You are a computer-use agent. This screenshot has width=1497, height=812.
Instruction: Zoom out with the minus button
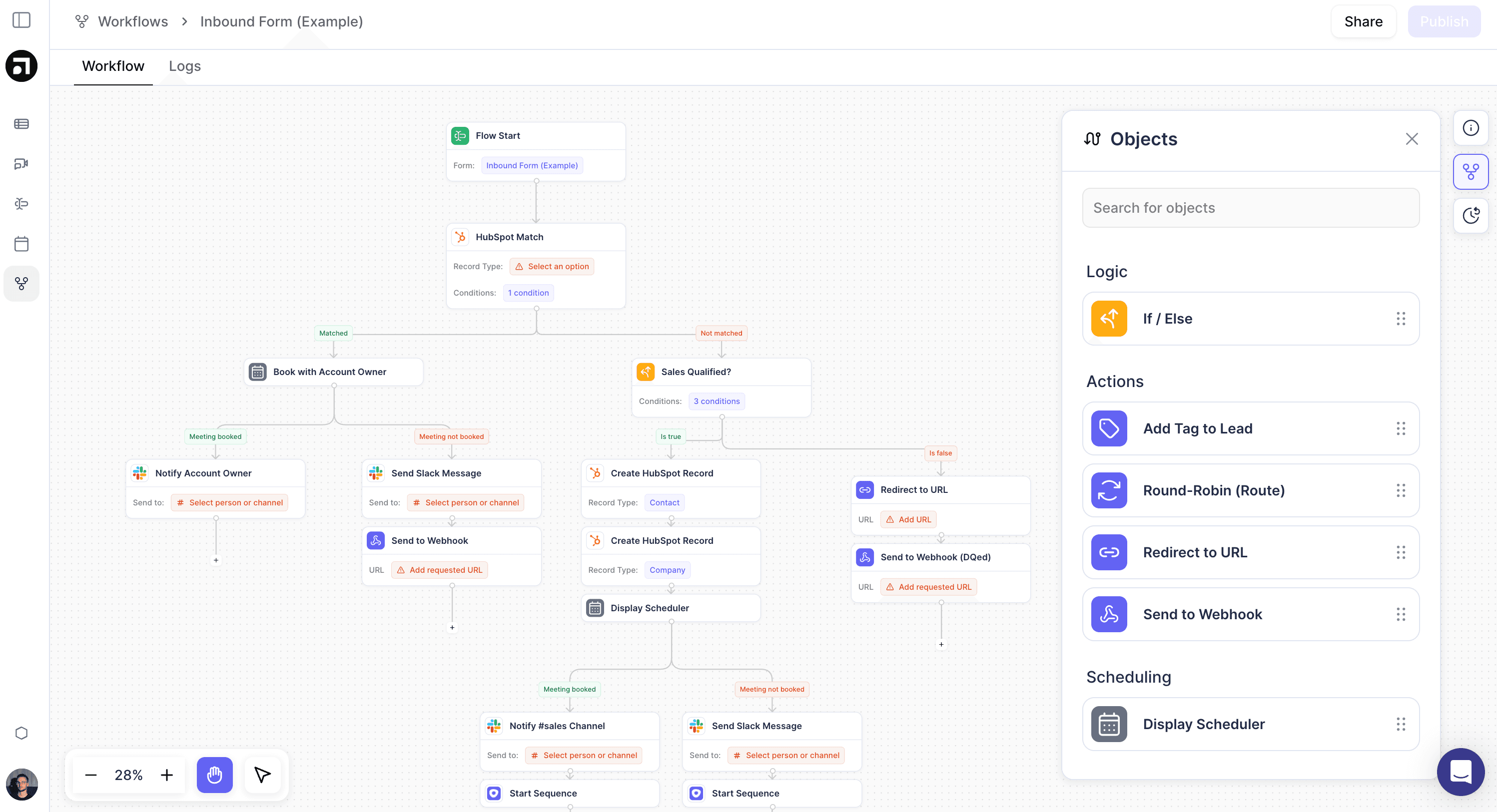coord(90,775)
